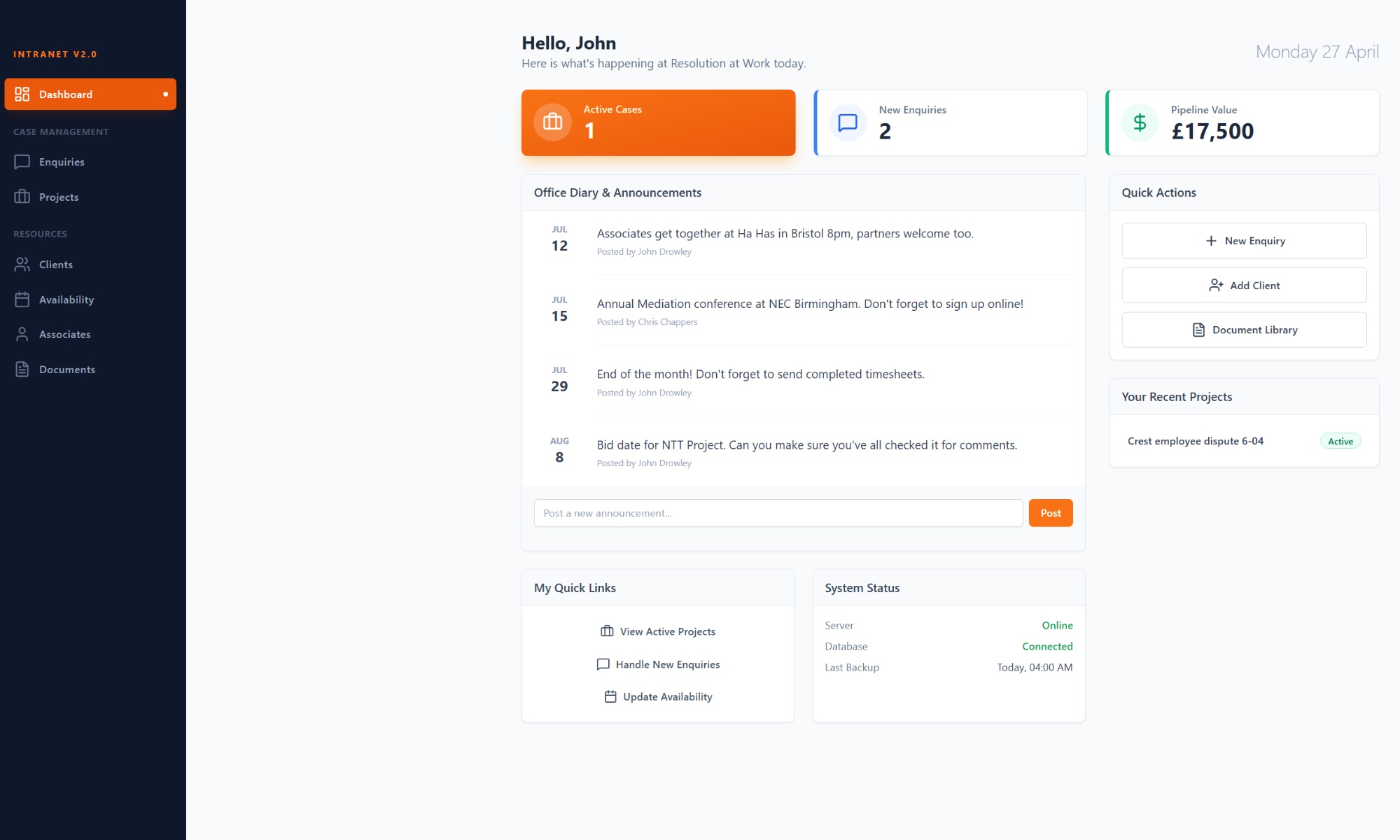1400x840 pixels.
Task: Open Projects from the sidebar menu
Action: [x=59, y=197]
